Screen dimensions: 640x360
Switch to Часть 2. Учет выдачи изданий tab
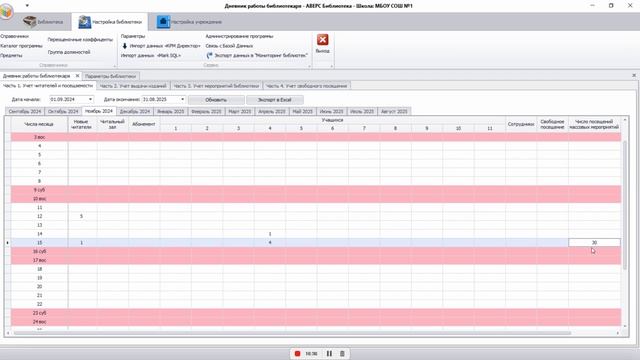click(x=133, y=86)
